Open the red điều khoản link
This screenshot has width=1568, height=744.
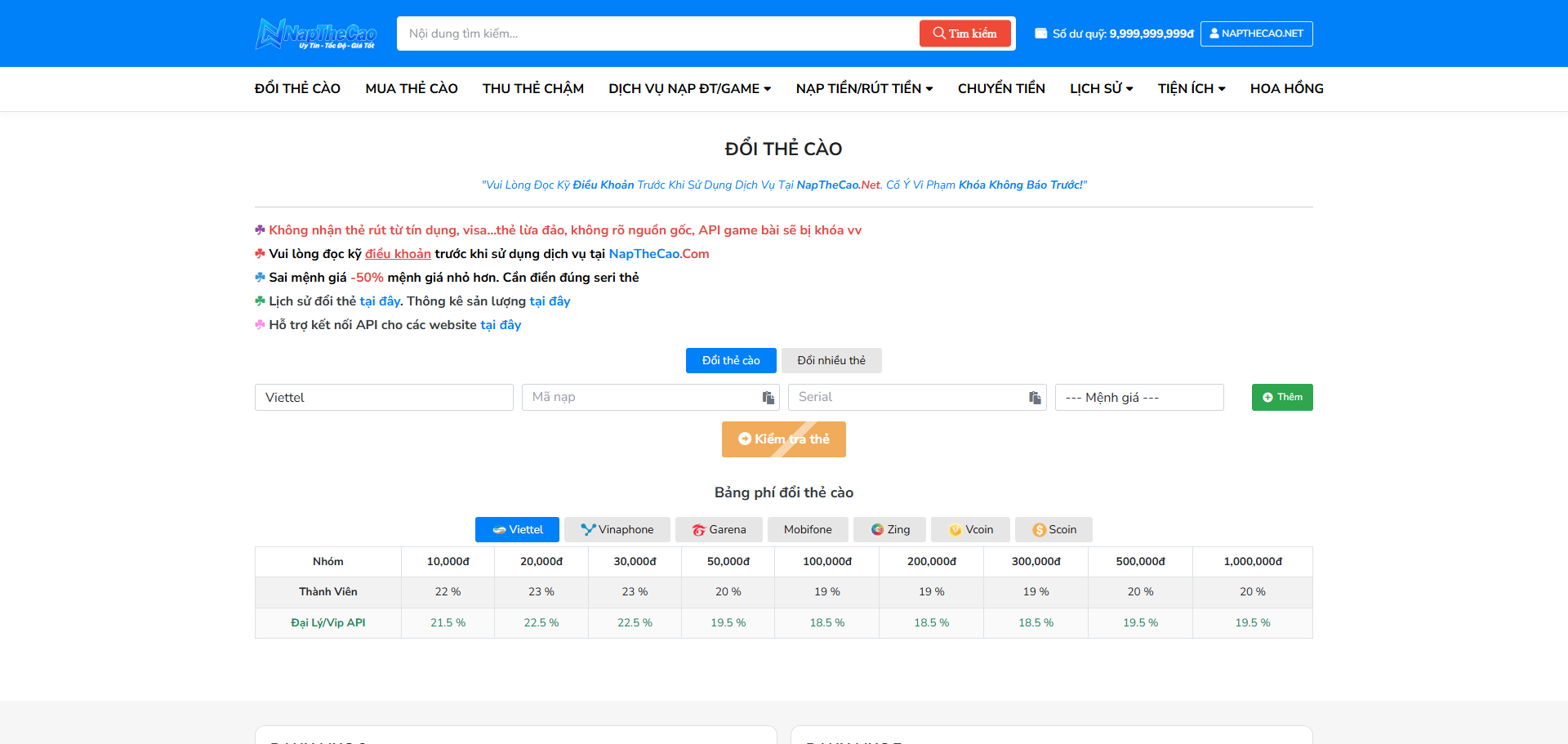(398, 254)
